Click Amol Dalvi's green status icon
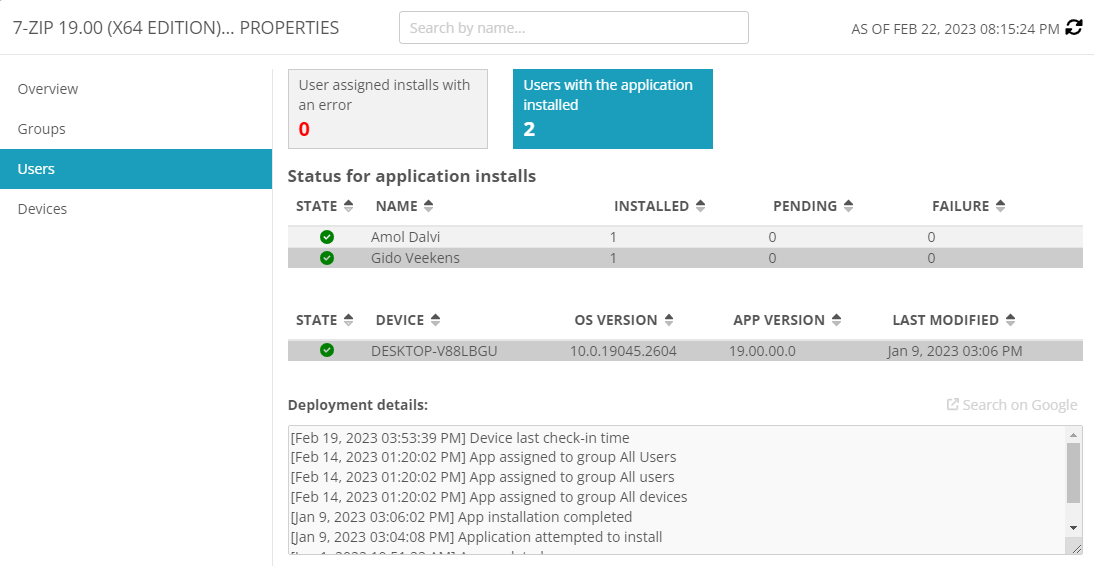The image size is (1094, 566). click(x=327, y=237)
